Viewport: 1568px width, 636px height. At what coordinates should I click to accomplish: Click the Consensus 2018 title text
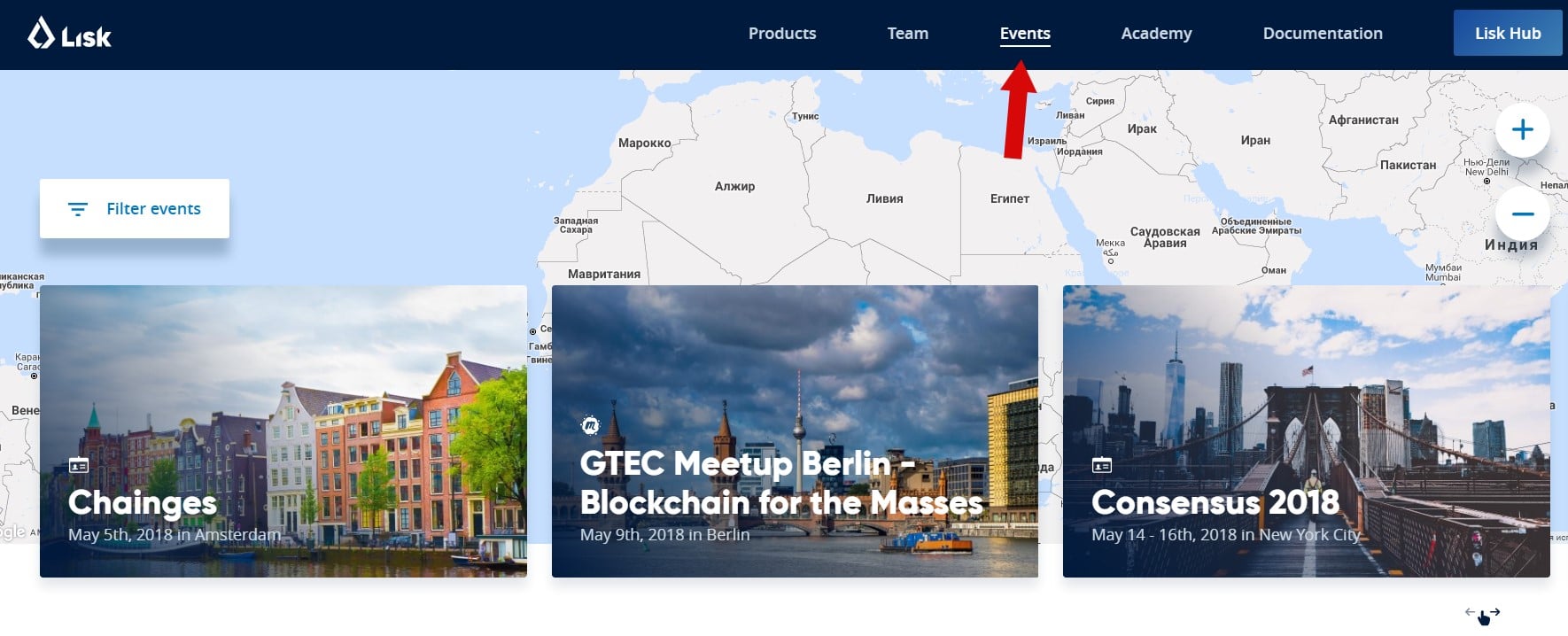[x=1215, y=502]
